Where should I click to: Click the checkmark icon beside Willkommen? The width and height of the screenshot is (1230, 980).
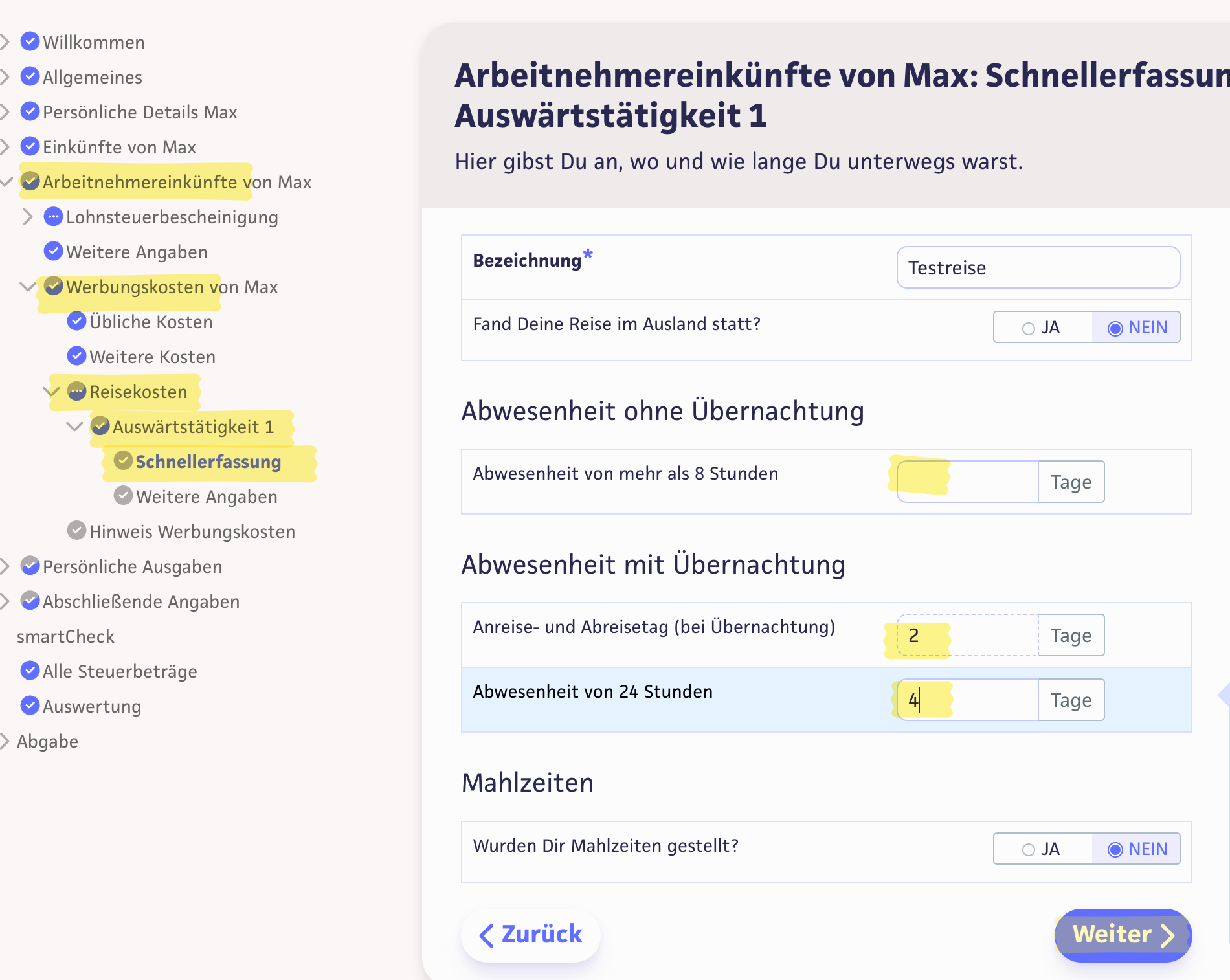(x=30, y=41)
